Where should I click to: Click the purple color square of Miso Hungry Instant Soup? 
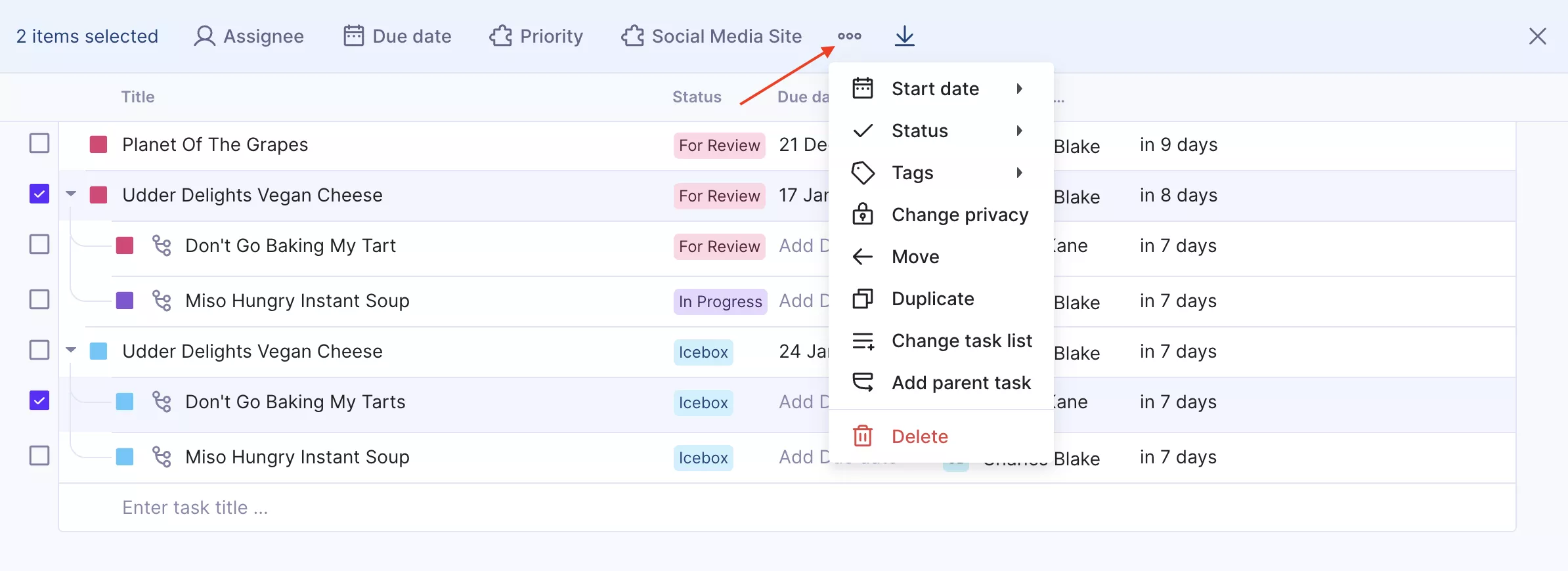pyautogui.click(x=125, y=301)
